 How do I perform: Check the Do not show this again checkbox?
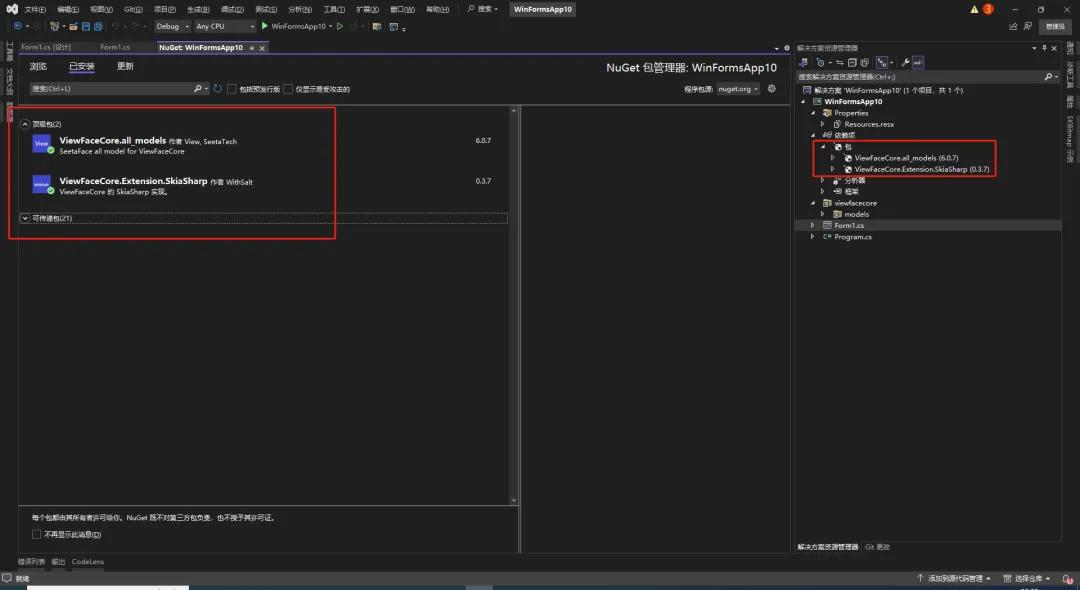click(x=37, y=534)
